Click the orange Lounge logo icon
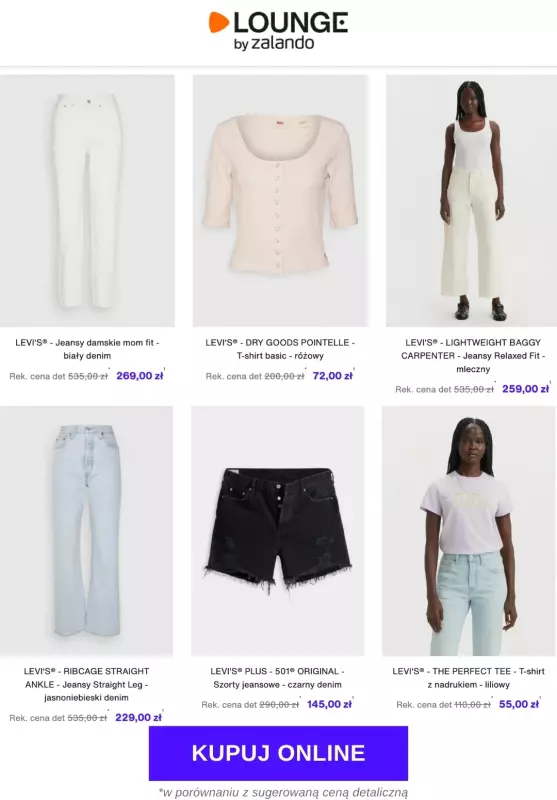This screenshot has width=557, height=800. [x=218, y=22]
